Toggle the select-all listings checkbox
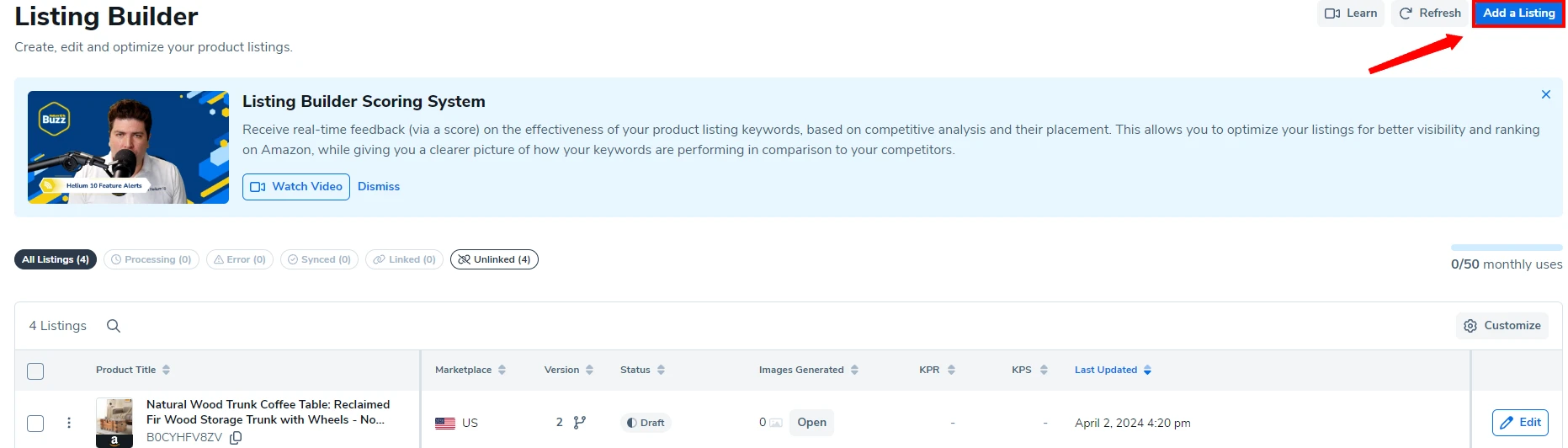Image resolution: width=1568 pixels, height=448 pixels. (35, 371)
